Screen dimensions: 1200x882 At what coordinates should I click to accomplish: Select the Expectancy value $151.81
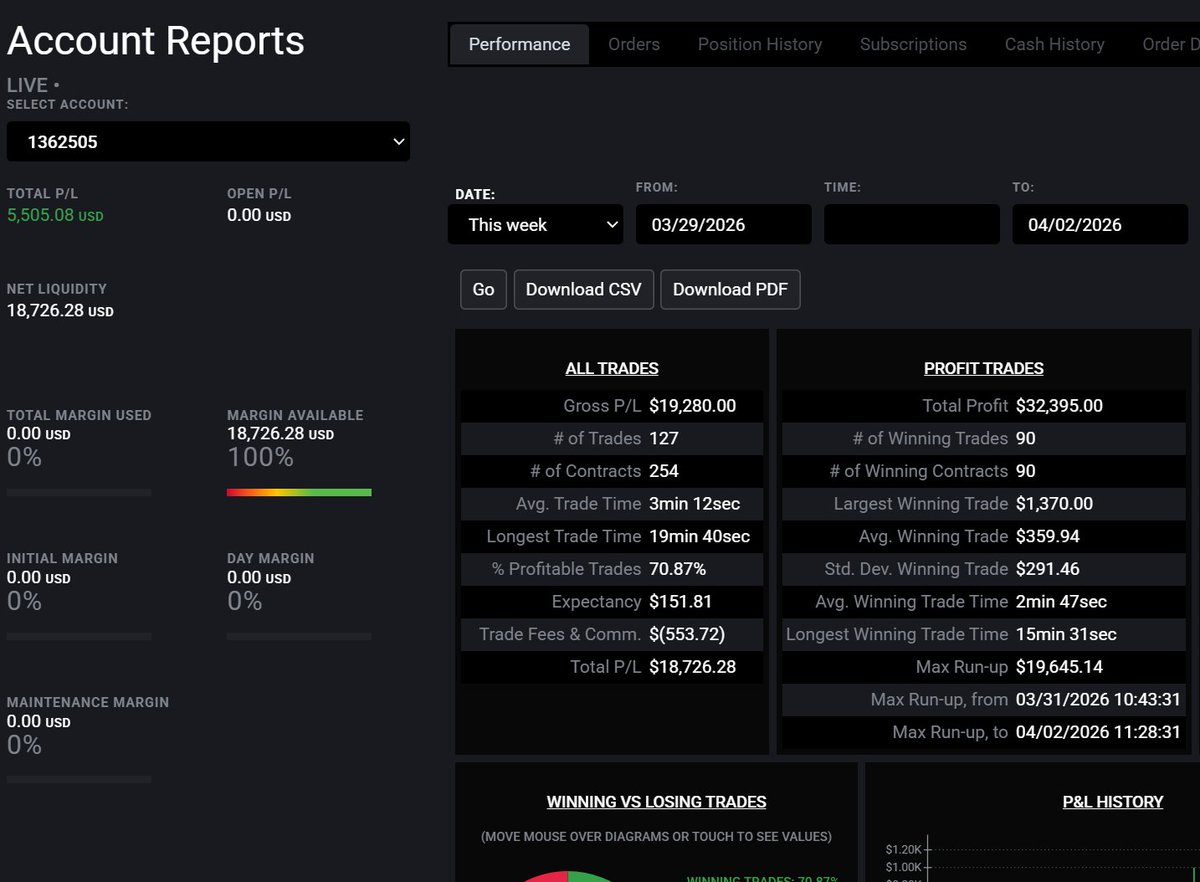[x=679, y=601]
